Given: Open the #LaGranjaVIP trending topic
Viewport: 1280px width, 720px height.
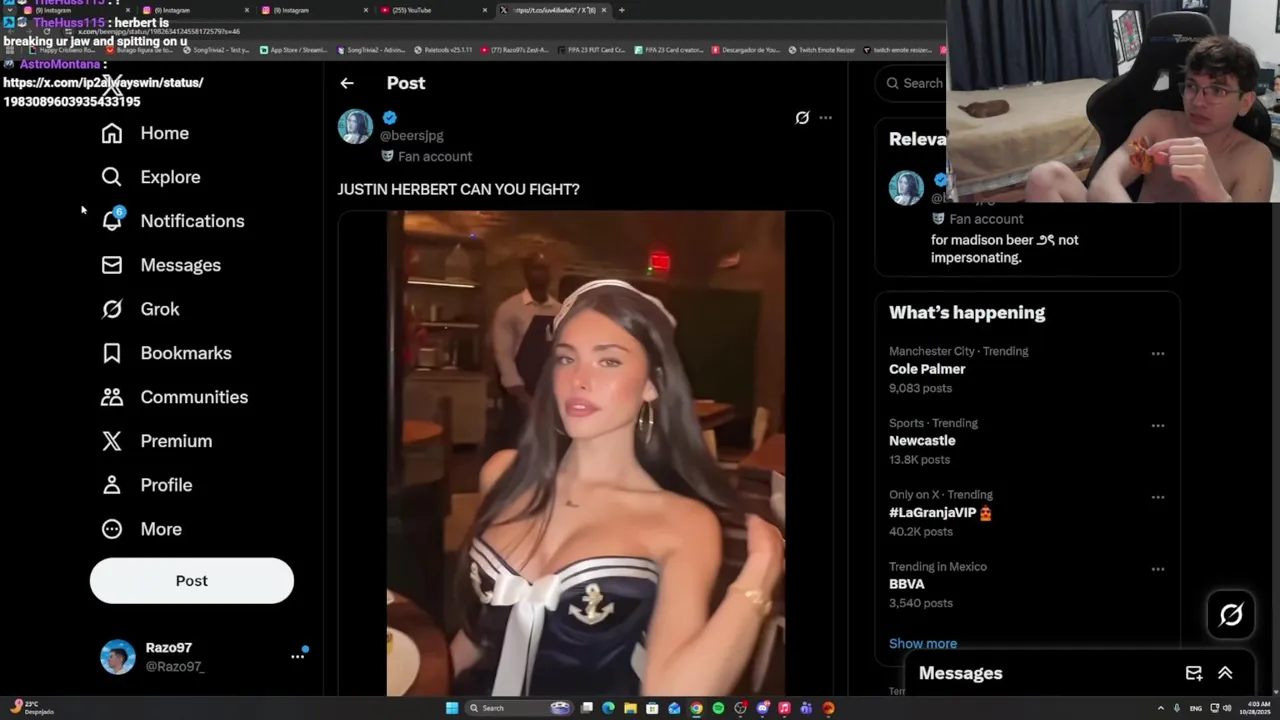Looking at the screenshot, I should 940,513.
